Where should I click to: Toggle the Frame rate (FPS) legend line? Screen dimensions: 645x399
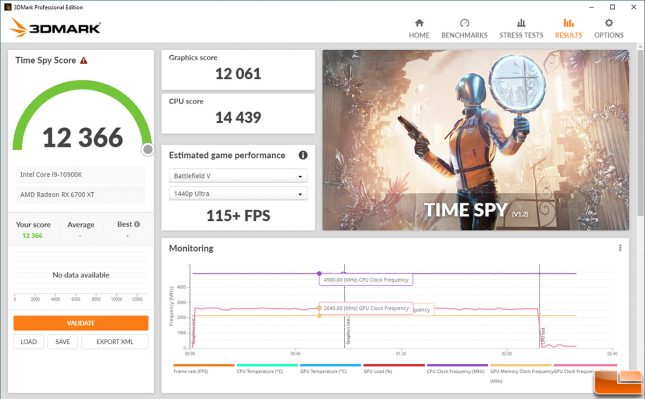click(204, 368)
